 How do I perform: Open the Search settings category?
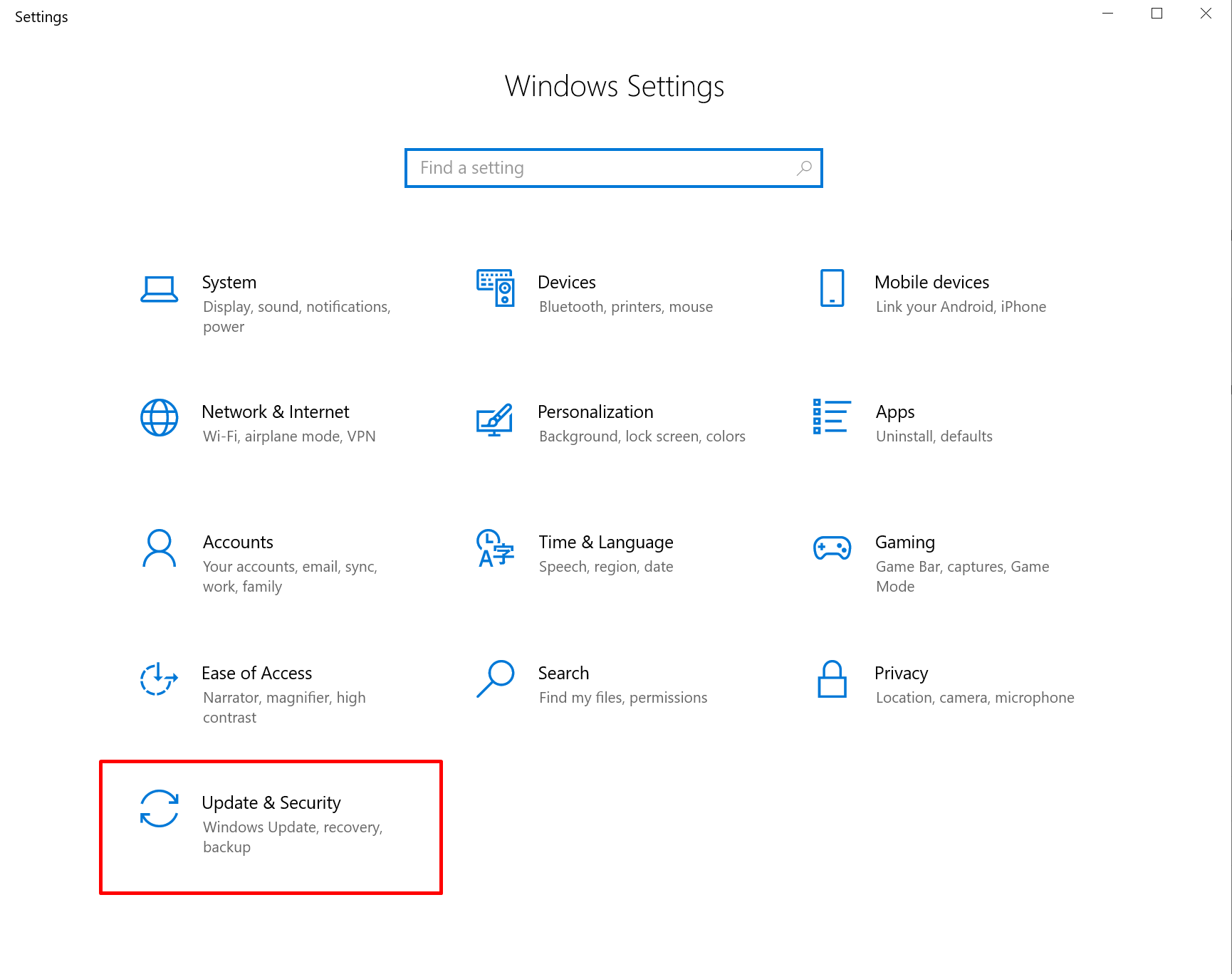563,674
